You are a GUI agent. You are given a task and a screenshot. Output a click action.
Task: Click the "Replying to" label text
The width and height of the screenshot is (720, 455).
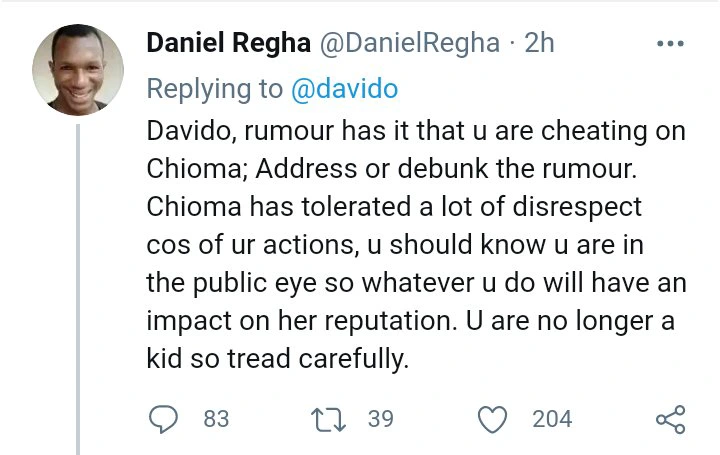[x=215, y=89]
